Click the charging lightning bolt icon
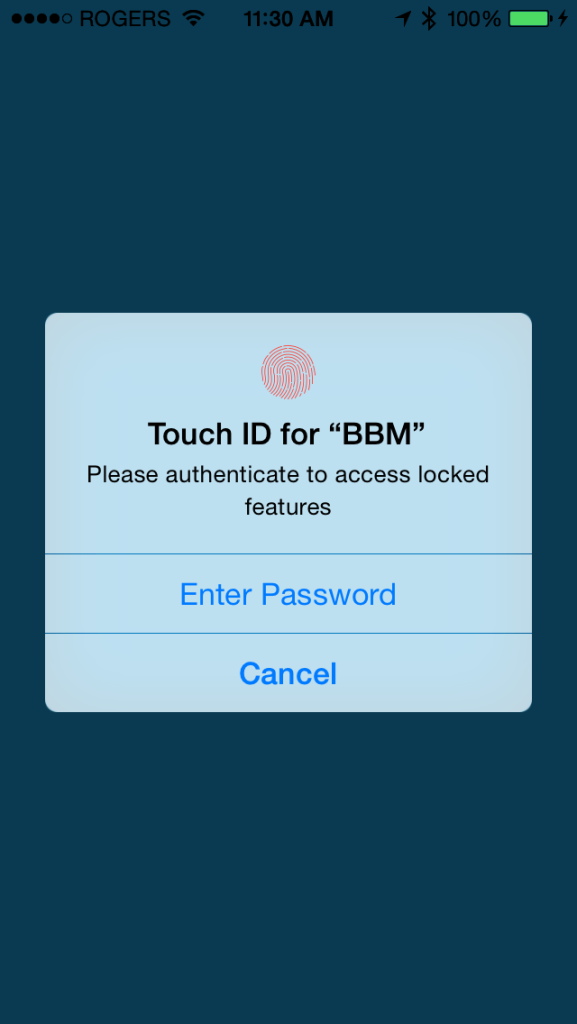The height and width of the screenshot is (1024, 577). tap(563, 18)
